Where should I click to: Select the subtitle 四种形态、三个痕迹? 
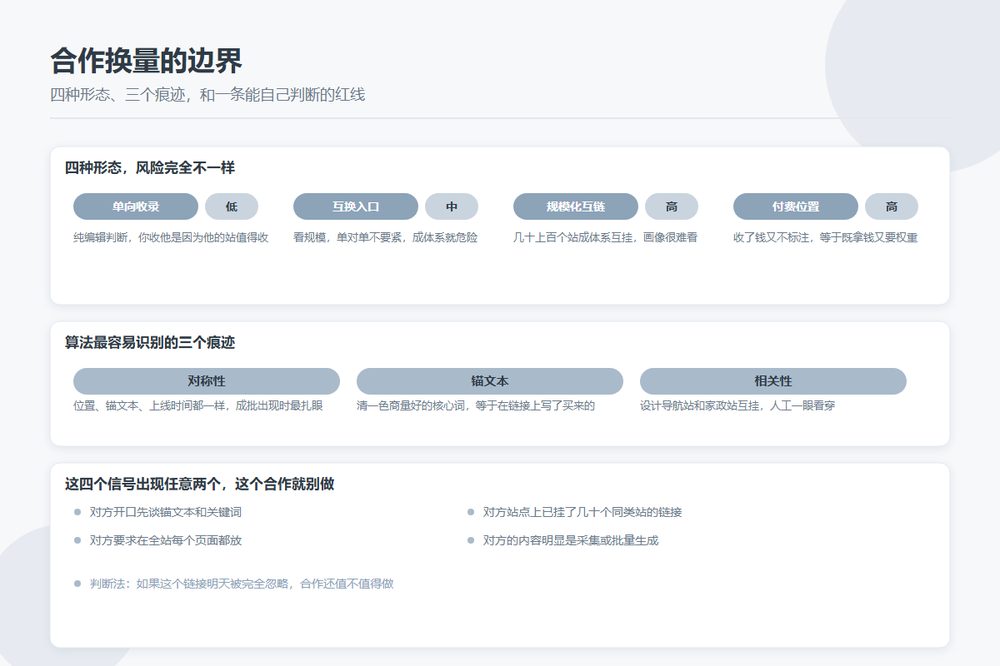click(117, 94)
